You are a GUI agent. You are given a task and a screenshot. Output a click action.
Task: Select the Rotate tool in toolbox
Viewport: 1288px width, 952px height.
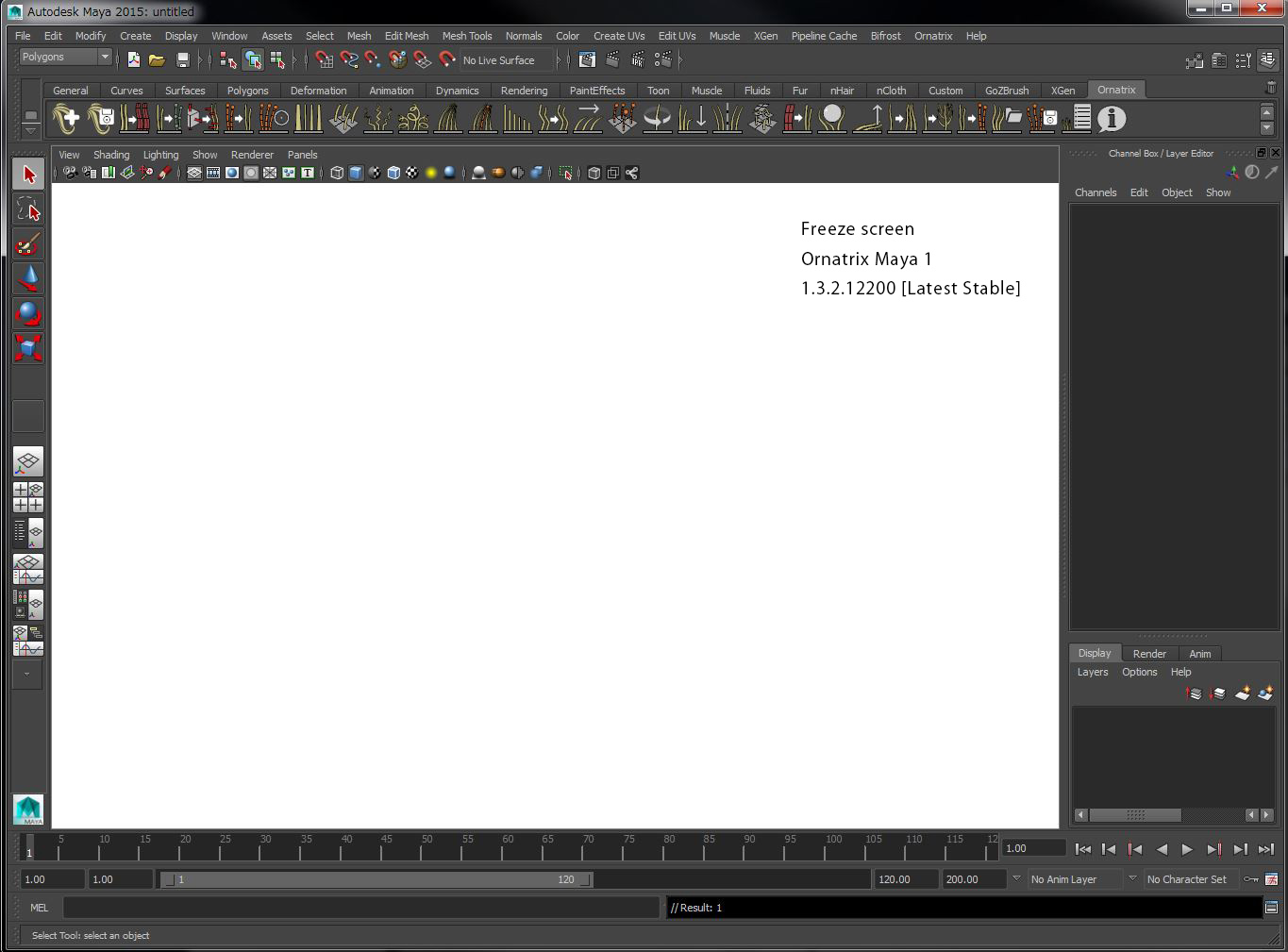click(28, 313)
